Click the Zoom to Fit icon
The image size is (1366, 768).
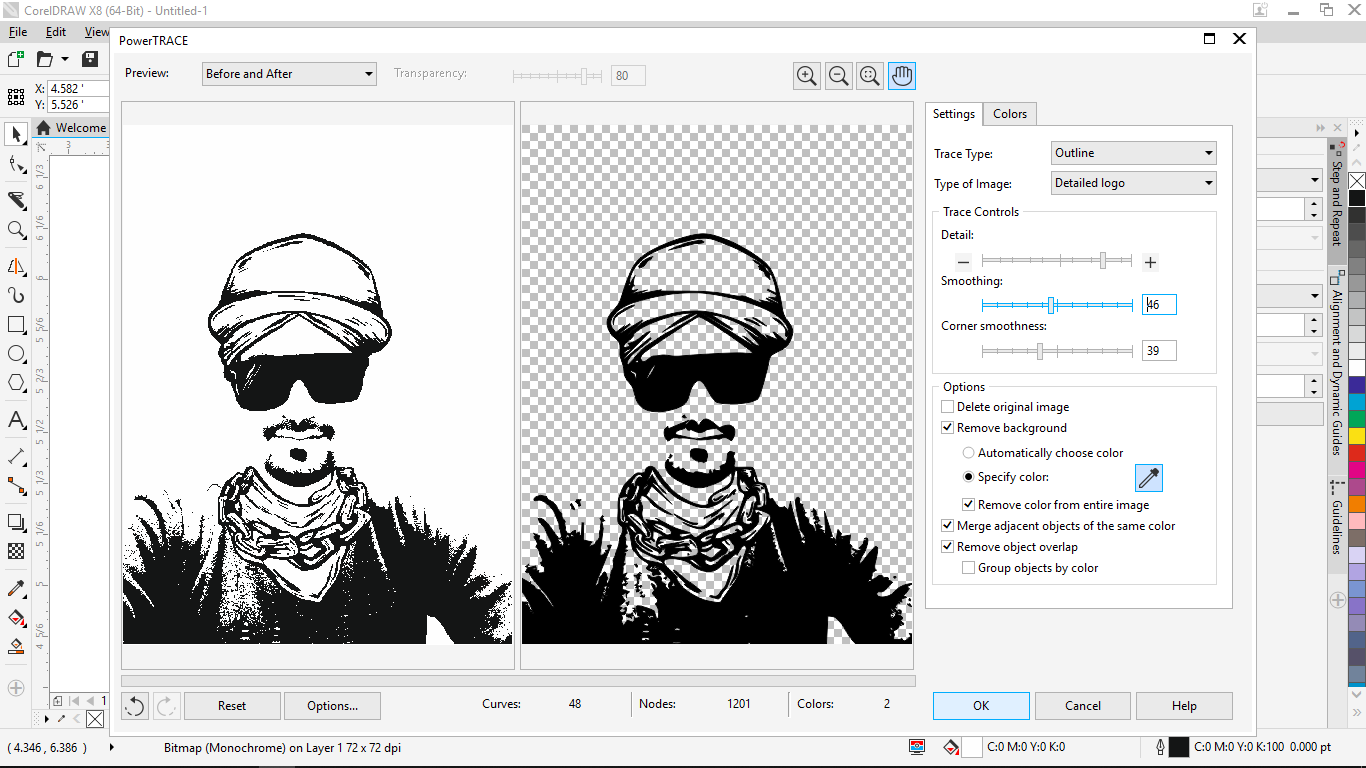(870, 75)
